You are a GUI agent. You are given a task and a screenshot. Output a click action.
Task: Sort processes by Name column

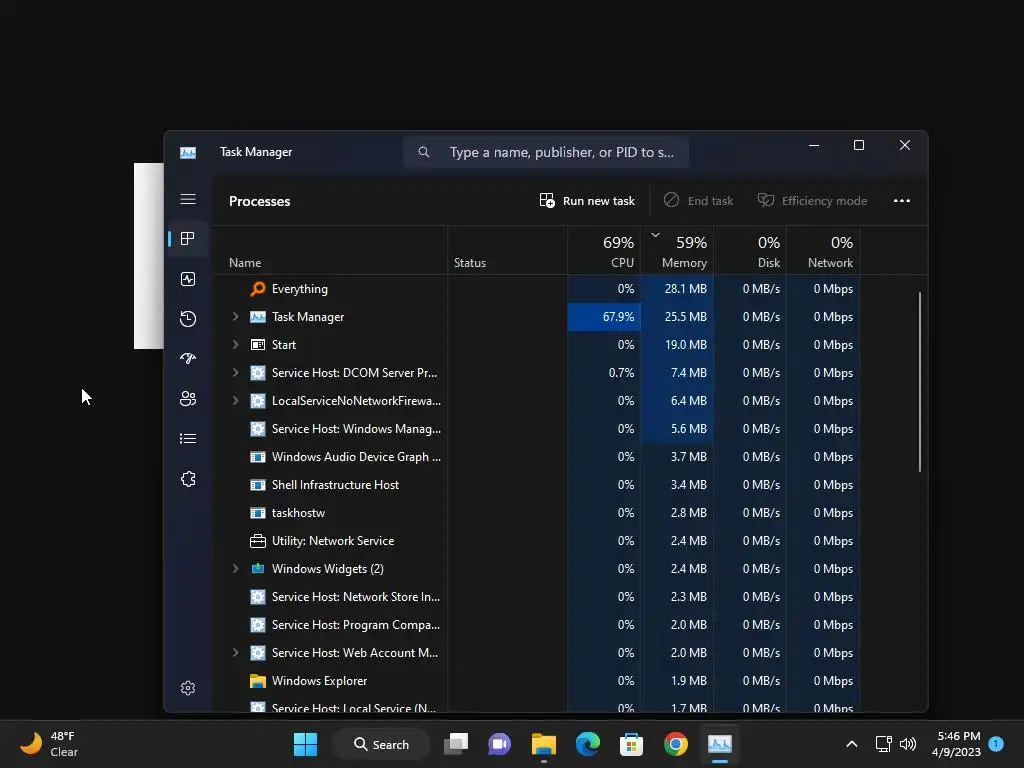pos(330,250)
